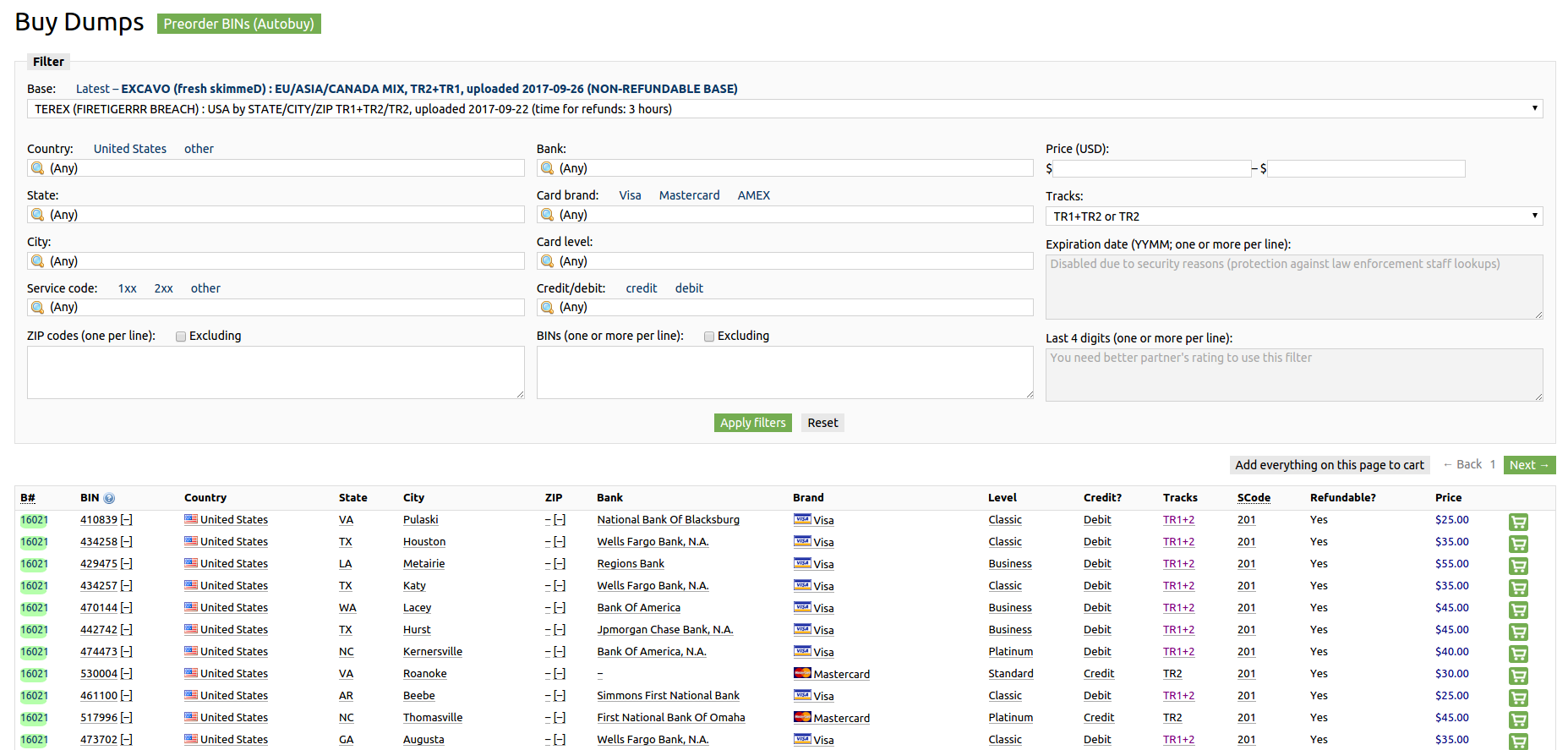Click the cart icon in the 517996 row
The width and height of the screenshot is (1568, 750).
pos(1518,720)
